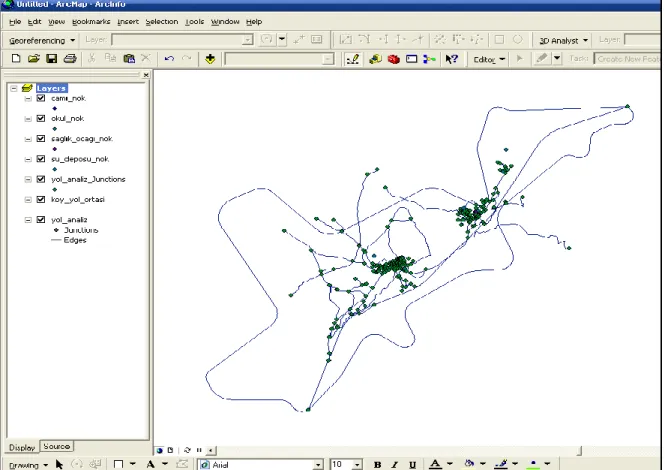This screenshot has width=665, height=470.
Task: Open the Editor dropdown menu
Action: pos(489,59)
